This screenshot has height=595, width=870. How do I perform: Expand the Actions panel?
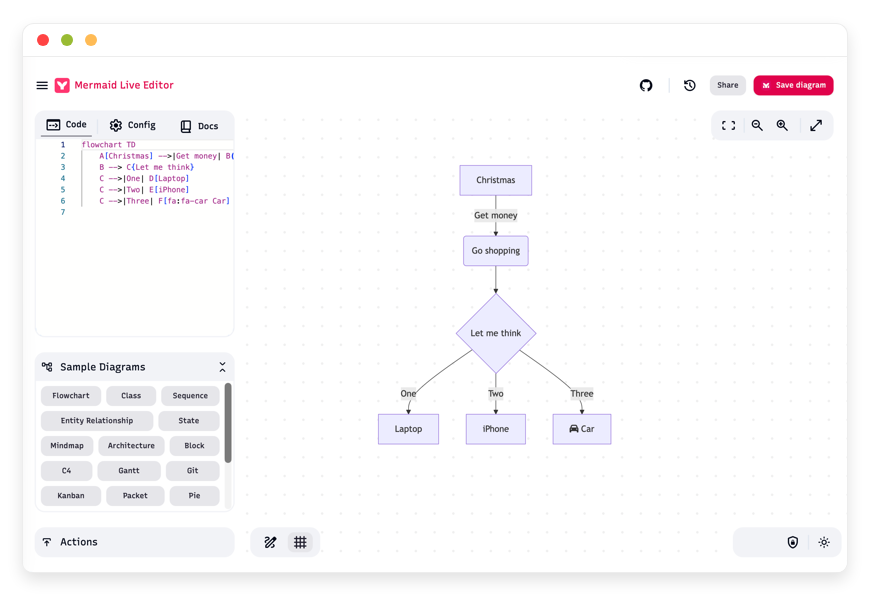click(134, 542)
